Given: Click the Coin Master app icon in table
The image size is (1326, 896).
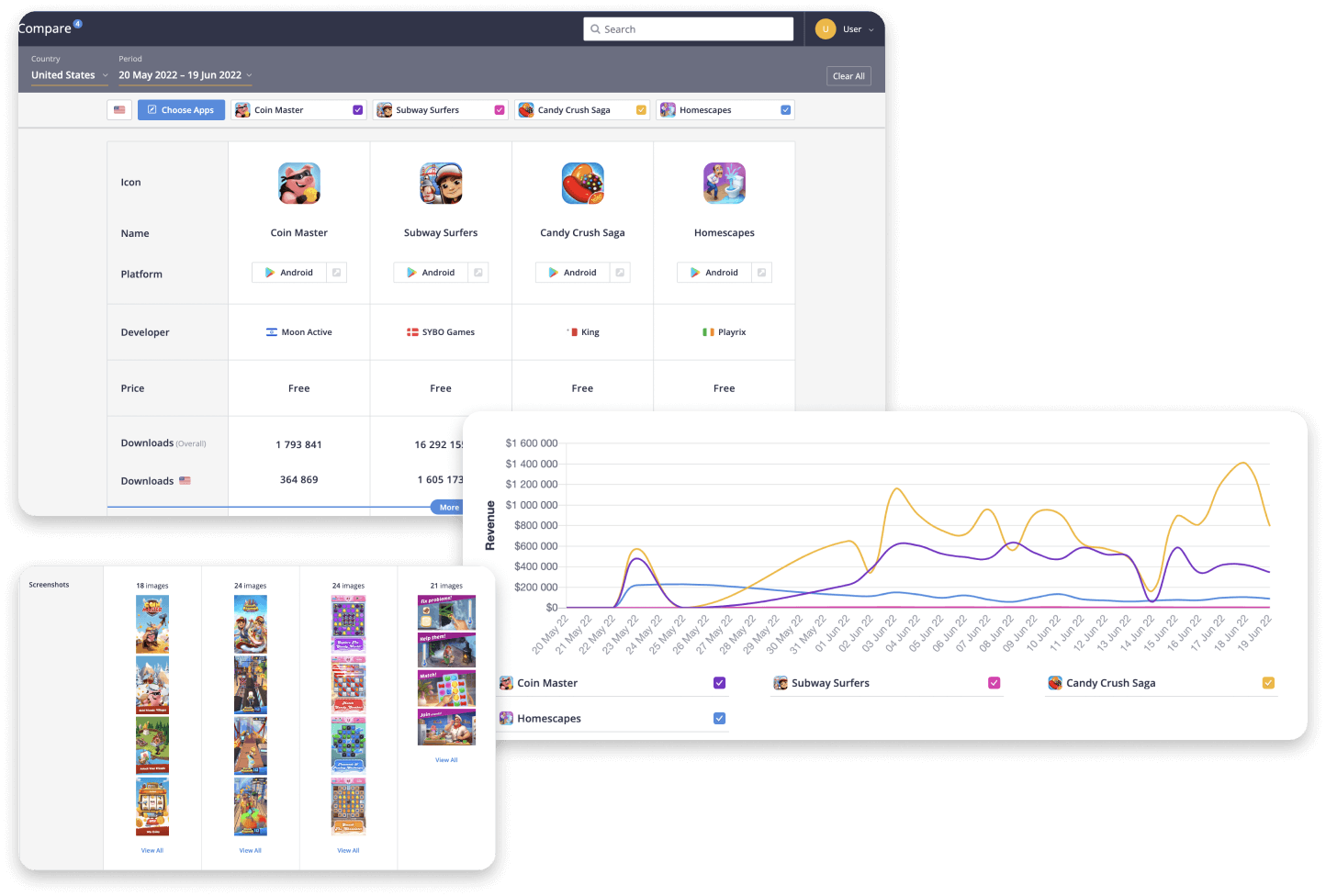Looking at the screenshot, I should 299,184.
